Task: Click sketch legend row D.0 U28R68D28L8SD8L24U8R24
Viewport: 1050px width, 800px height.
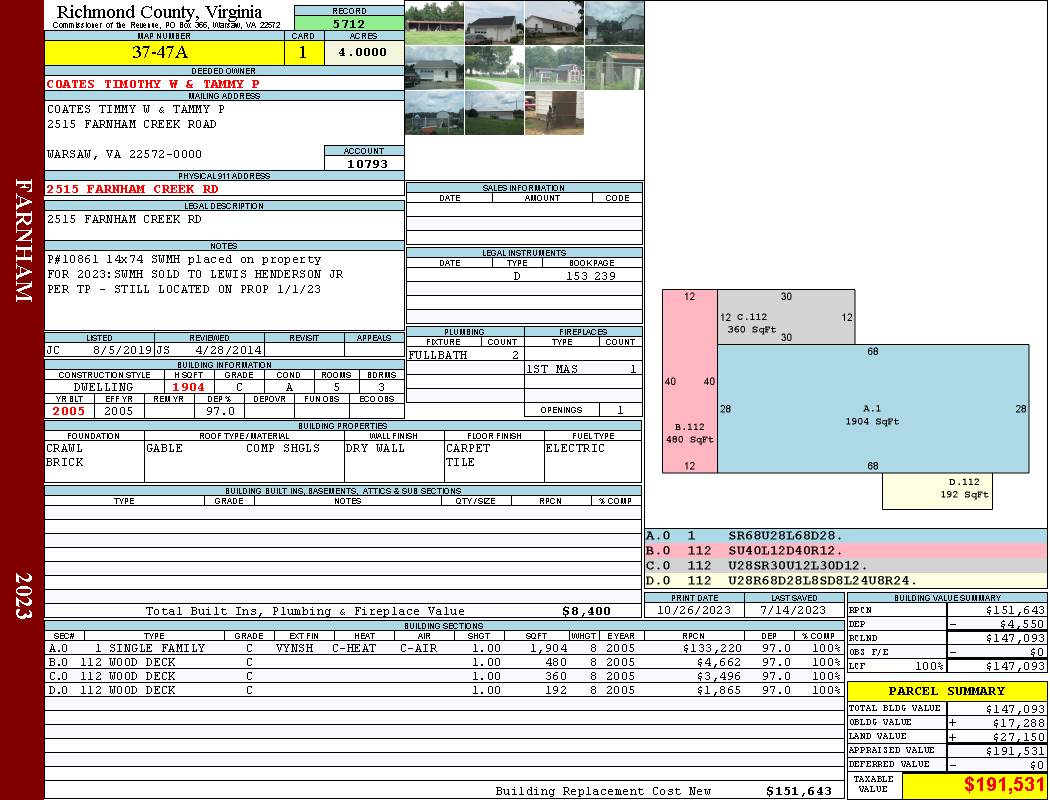Action: pos(846,580)
